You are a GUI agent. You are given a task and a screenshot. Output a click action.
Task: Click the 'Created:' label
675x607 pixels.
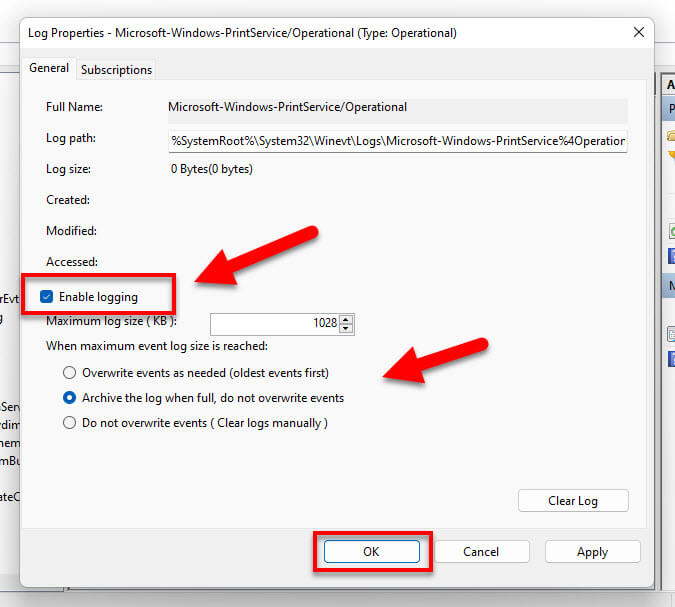[68, 200]
